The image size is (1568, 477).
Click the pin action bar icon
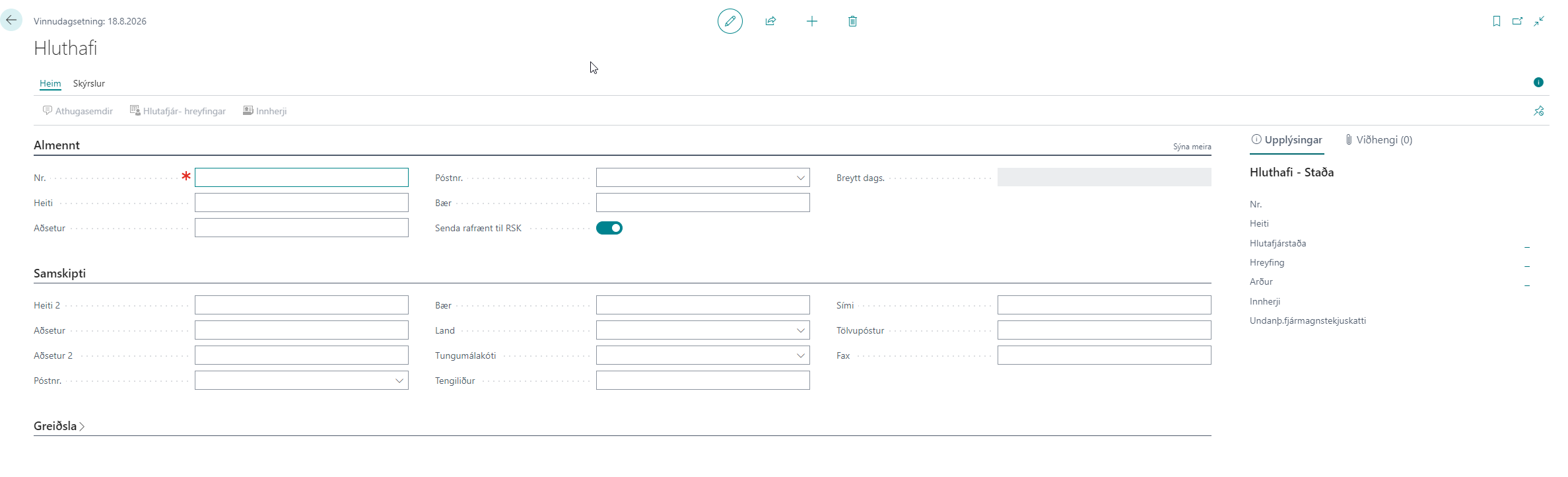coord(1538,111)
